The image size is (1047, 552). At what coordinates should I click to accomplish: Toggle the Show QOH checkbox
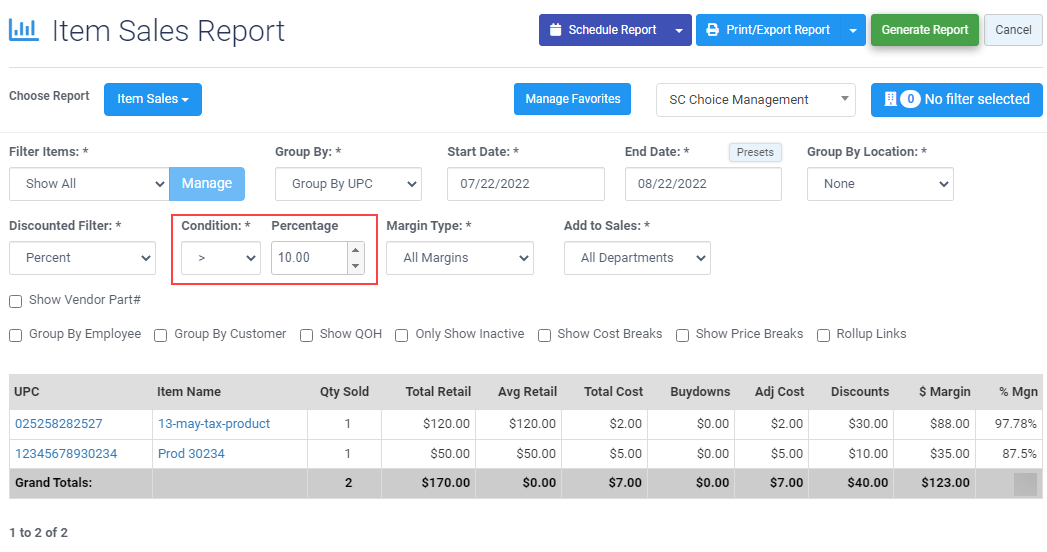coord(307,335)
